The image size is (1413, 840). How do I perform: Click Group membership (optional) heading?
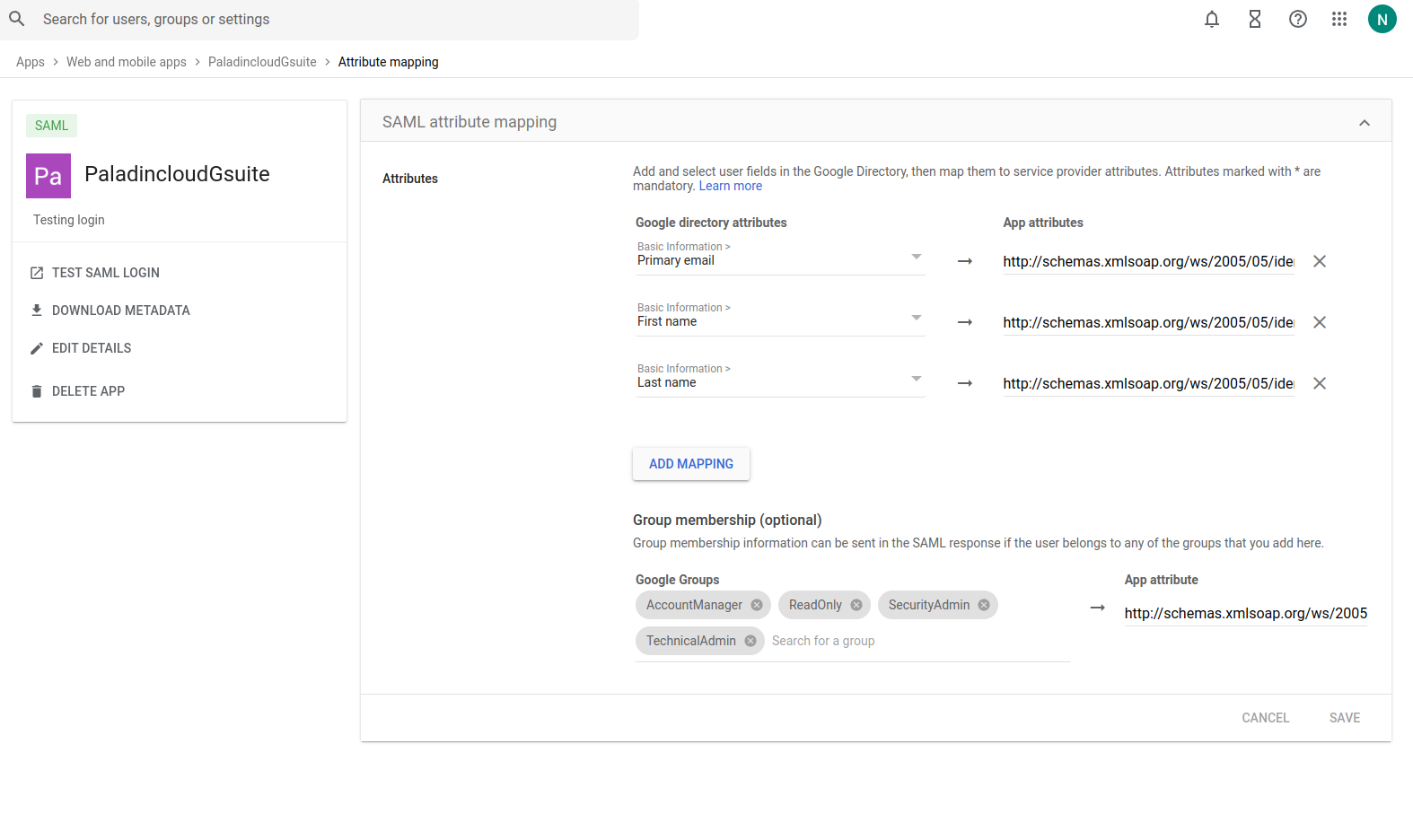point(727,521)
